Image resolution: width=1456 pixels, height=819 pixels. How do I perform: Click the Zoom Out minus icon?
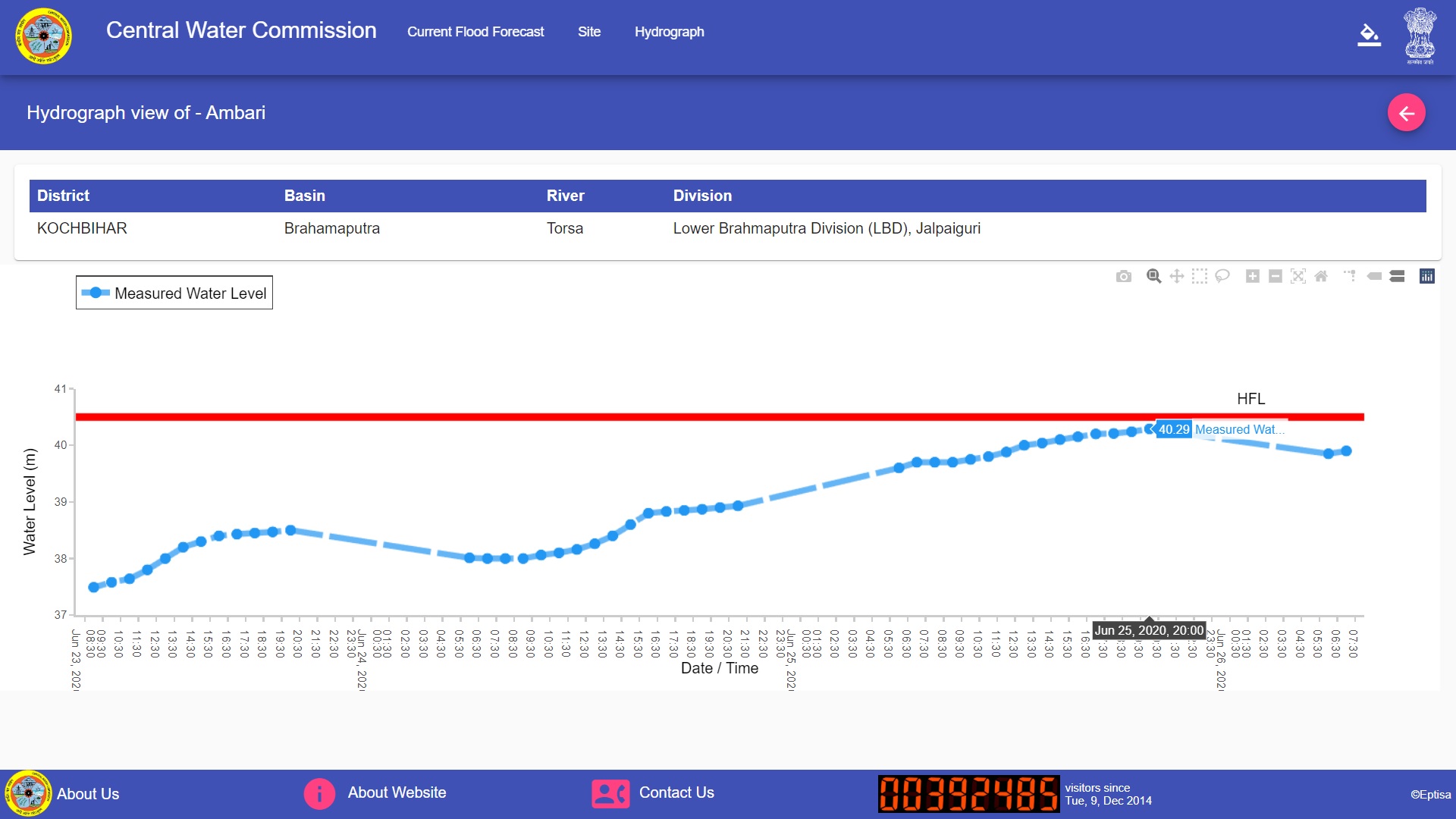(1275, 277)
